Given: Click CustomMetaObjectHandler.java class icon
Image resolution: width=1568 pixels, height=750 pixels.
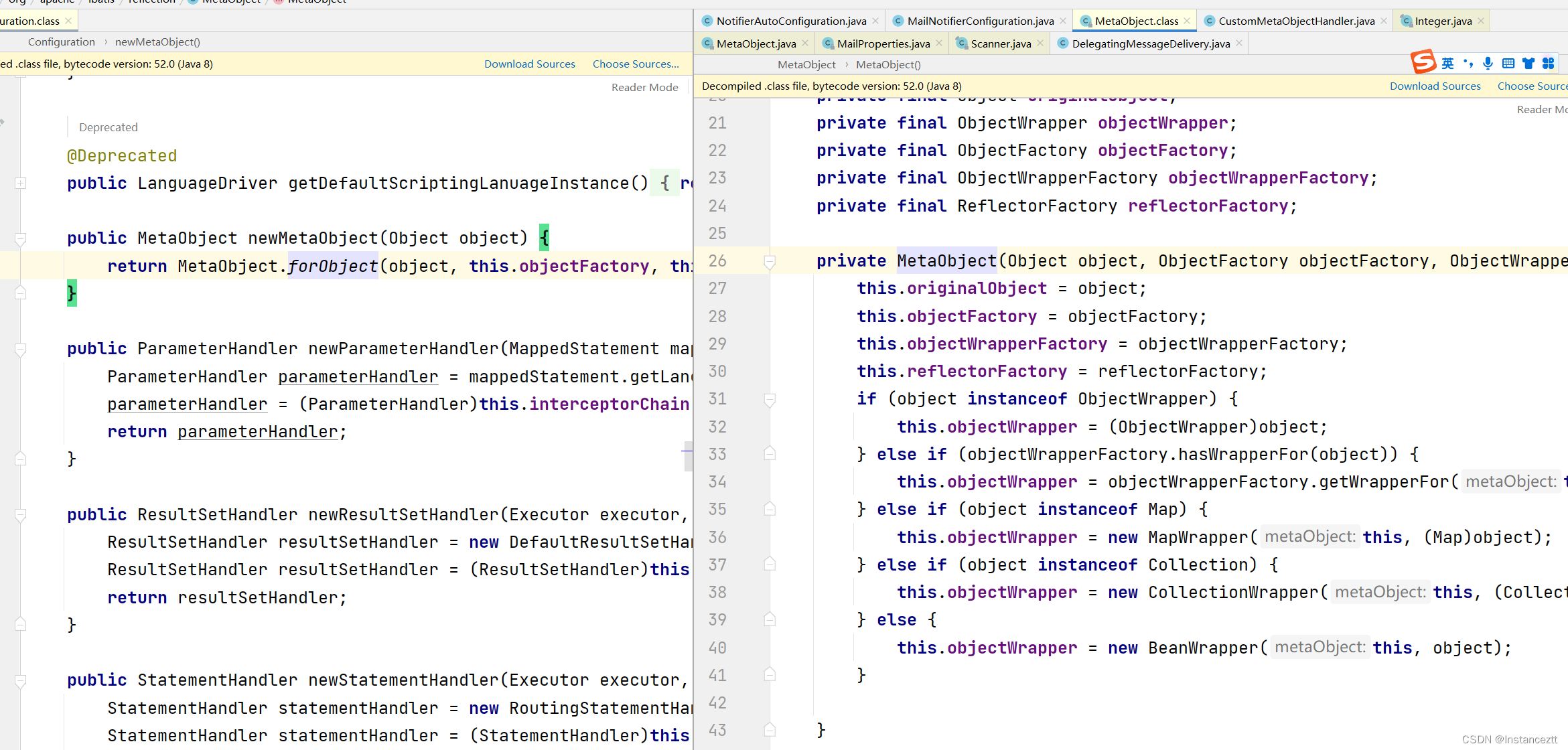Looking at the screenshot, I should (x=1209, y=21).
